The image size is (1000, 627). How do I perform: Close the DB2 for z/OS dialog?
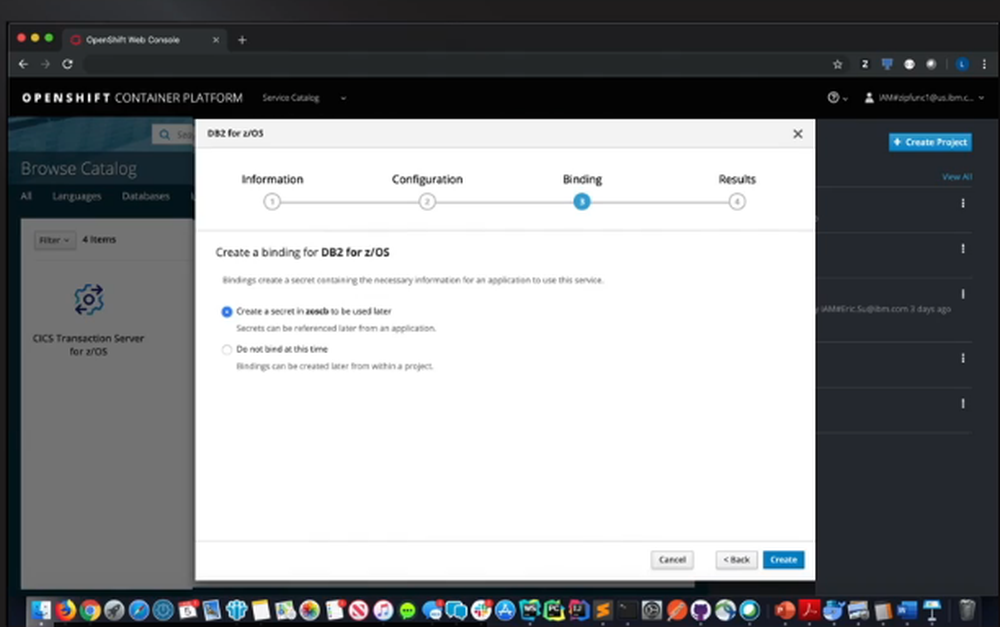click(x=797, y=134)
